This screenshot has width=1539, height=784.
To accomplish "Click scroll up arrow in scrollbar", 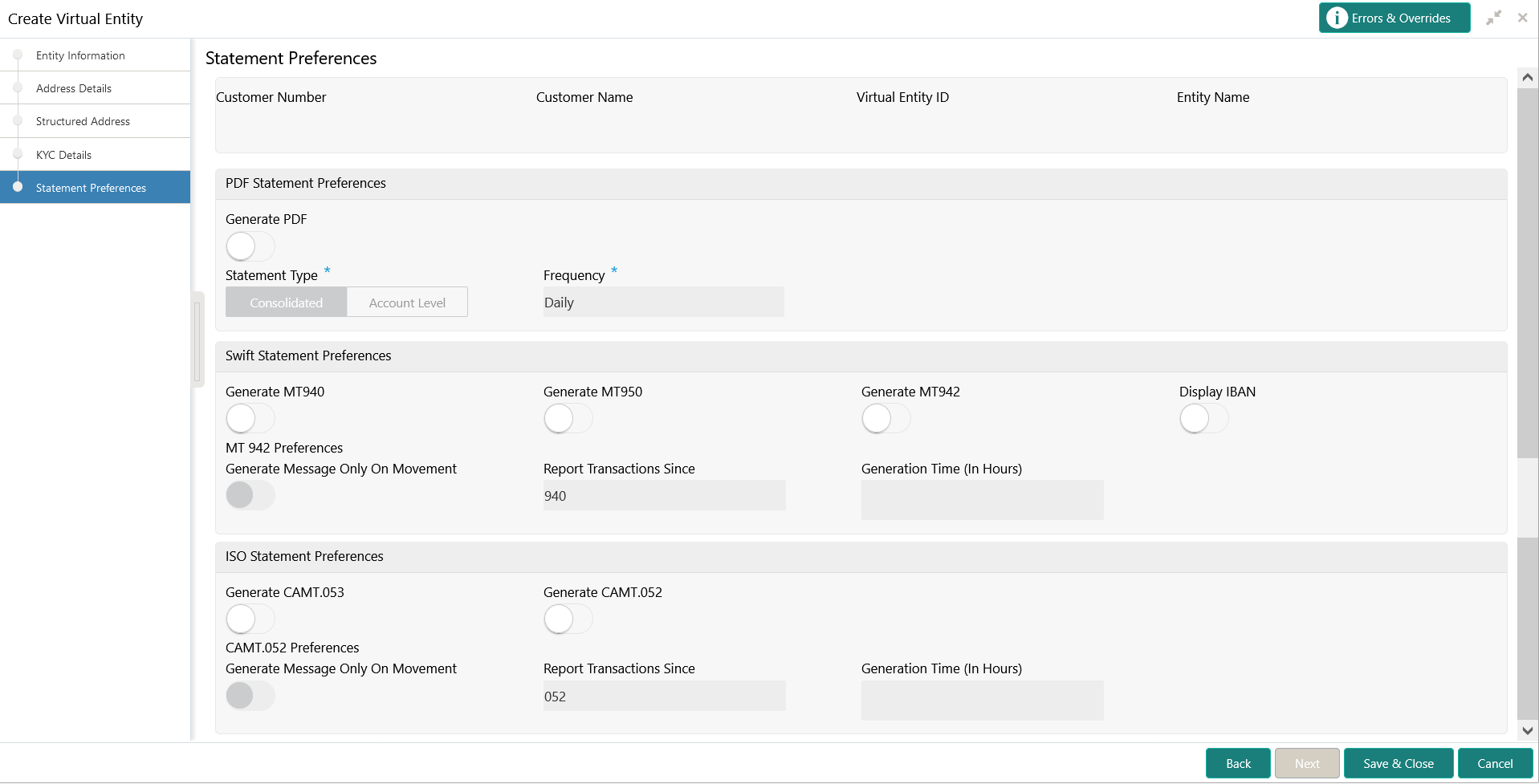I will tap(1527, 78).
